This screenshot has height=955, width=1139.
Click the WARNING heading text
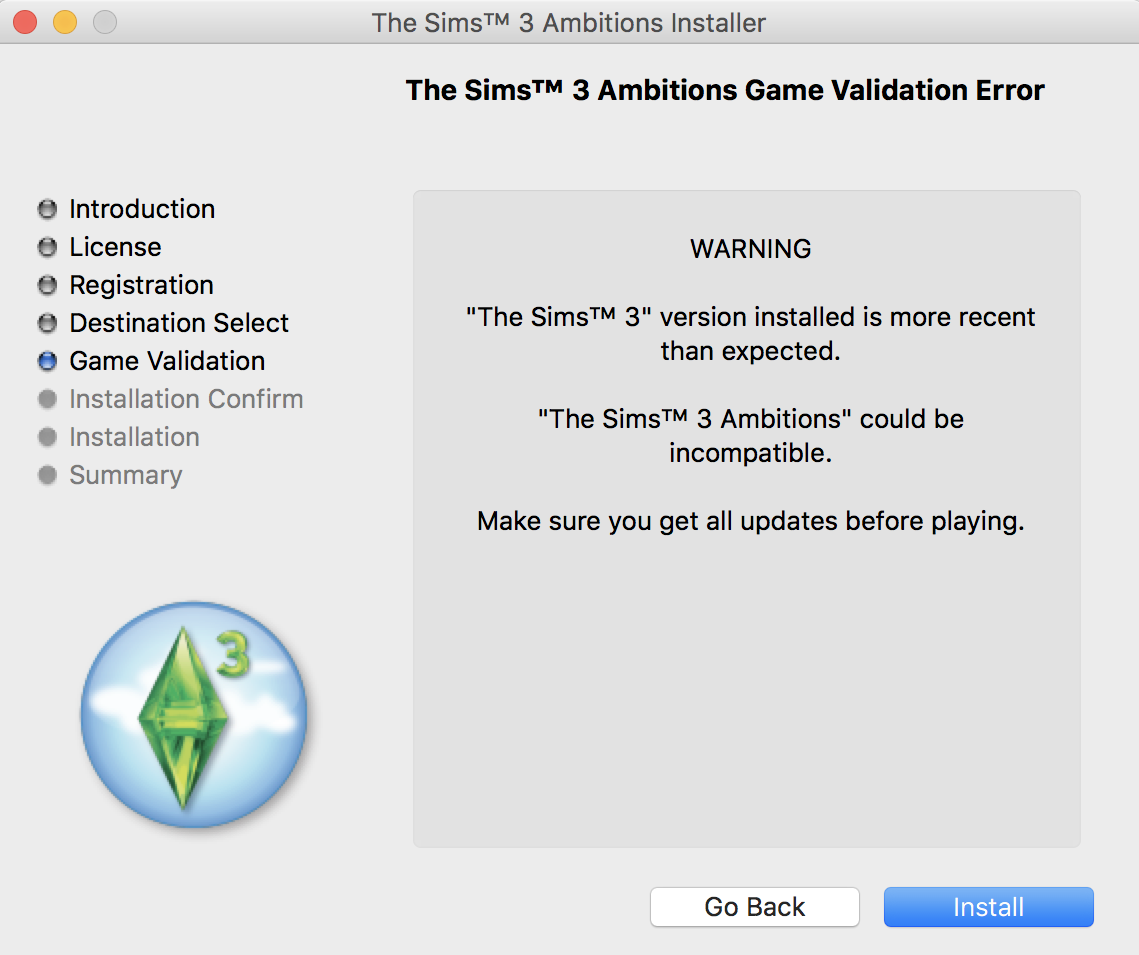[750, 249]
